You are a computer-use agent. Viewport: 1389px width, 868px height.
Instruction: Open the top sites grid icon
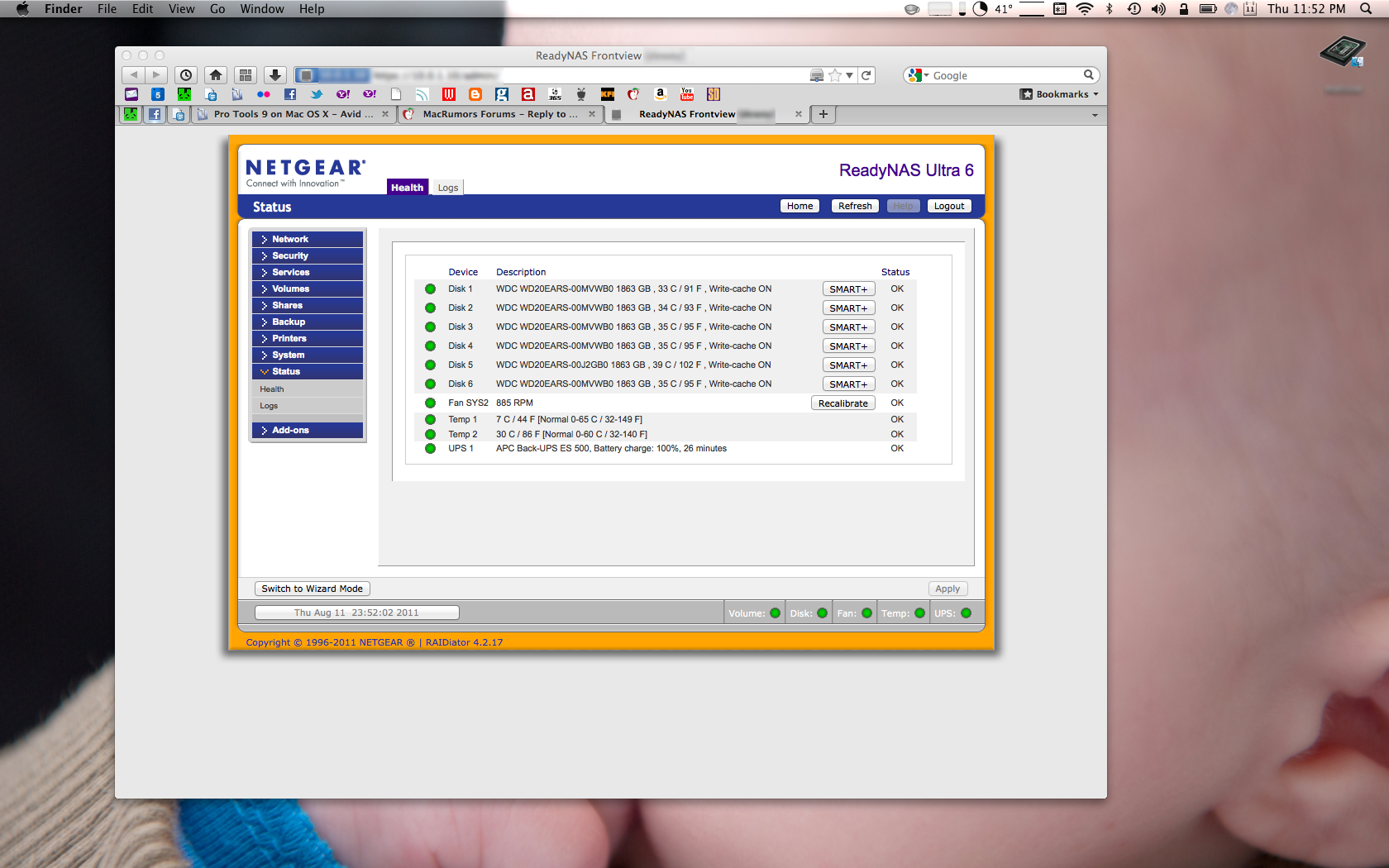click(x=246, y=75)
